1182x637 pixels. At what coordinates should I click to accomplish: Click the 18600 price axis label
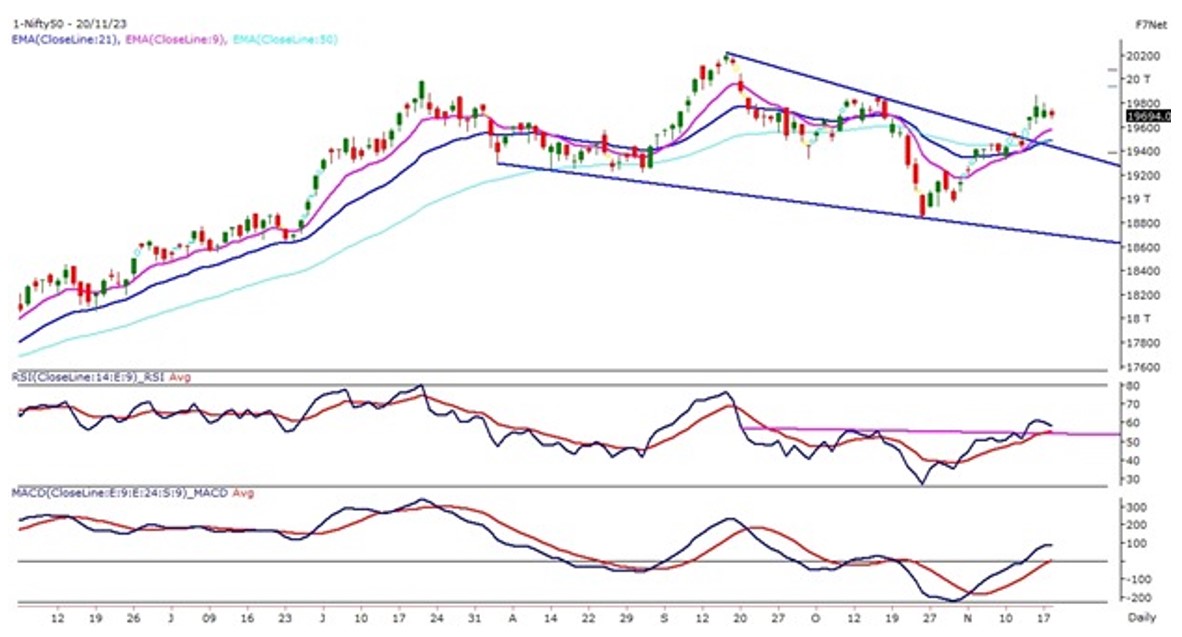[x=1143, y=247]
